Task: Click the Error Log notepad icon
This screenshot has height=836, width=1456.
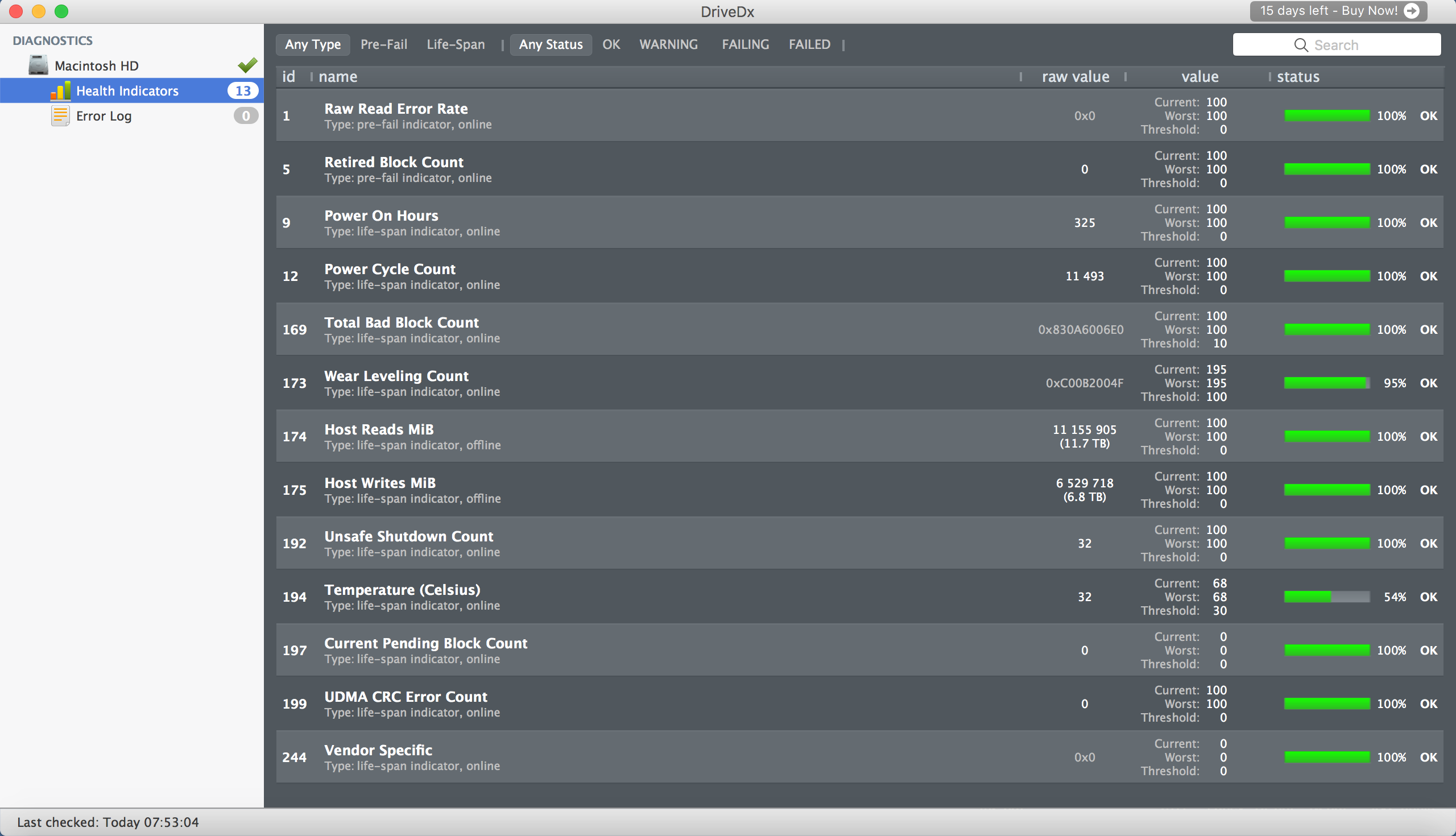Action: 60,116
